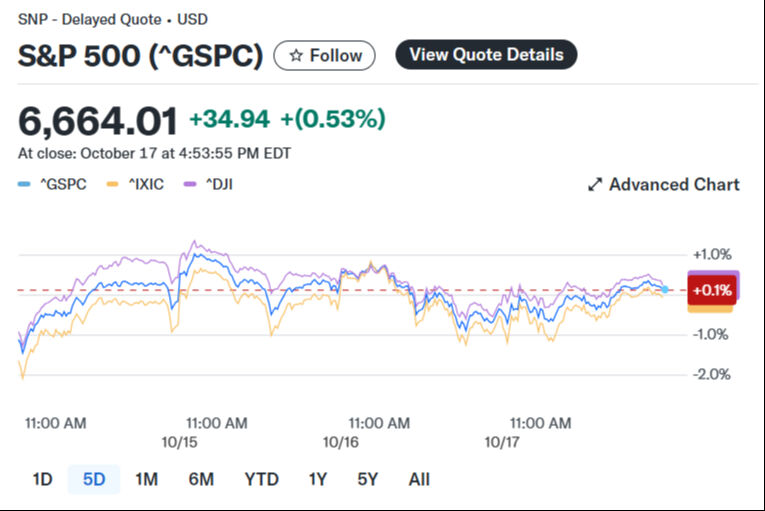This screenshot has height=511, width=765.
Task: Switch chart to 1M range
Action: pyautogui.click(x=146, y=479)
